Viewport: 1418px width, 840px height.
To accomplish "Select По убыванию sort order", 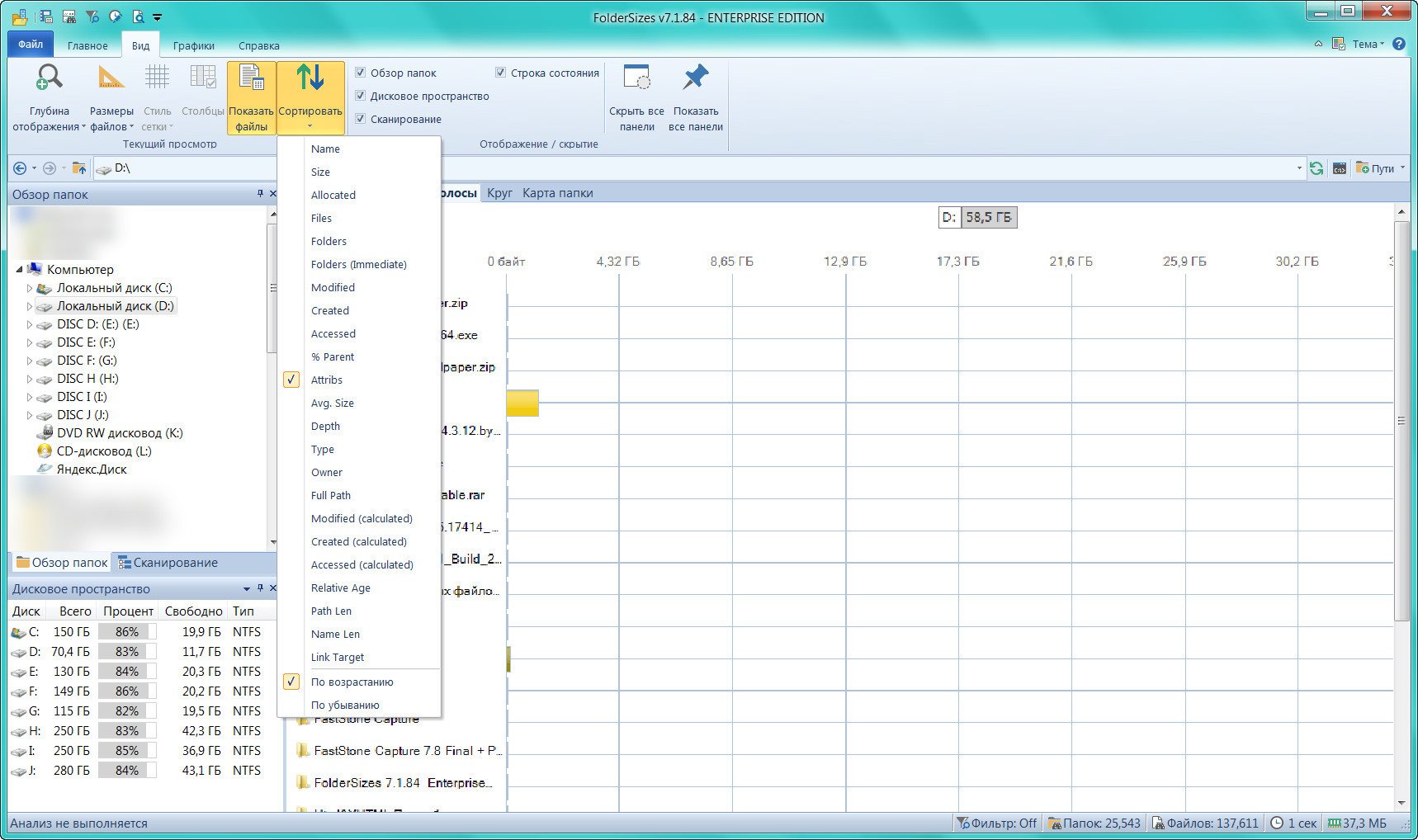I will (359, 705).
